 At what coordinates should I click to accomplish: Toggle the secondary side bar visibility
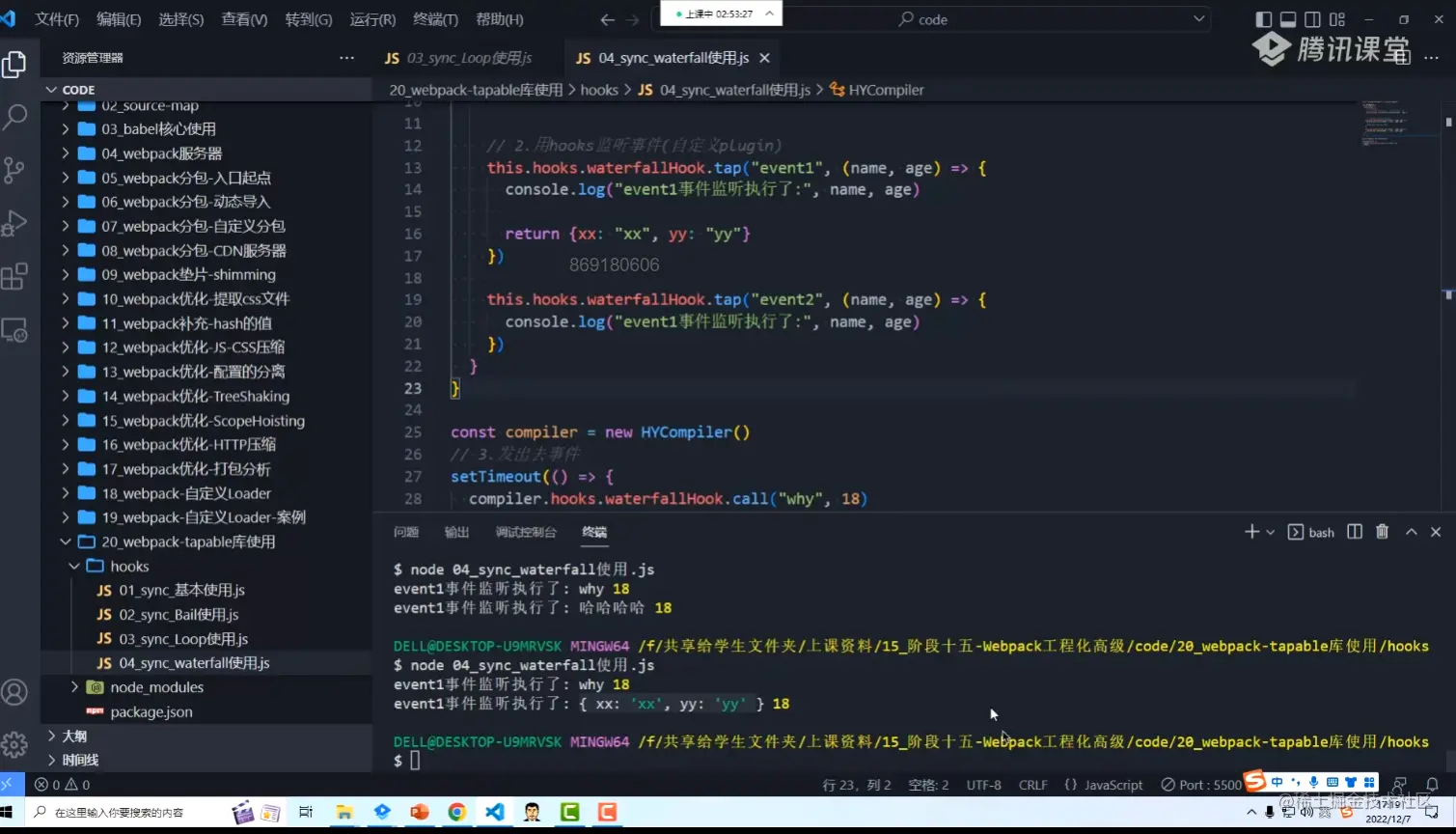tap(1312, 19)
